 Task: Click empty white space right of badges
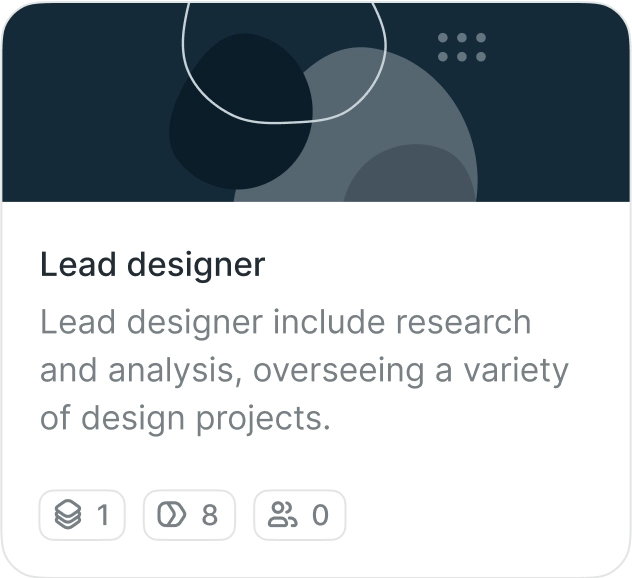(480, 516)
